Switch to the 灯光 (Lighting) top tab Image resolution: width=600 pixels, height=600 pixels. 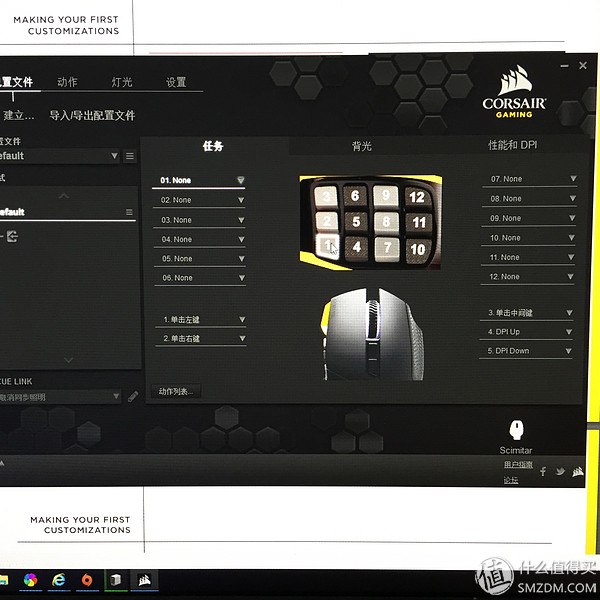pyautogui.click(x=122, y=82)
